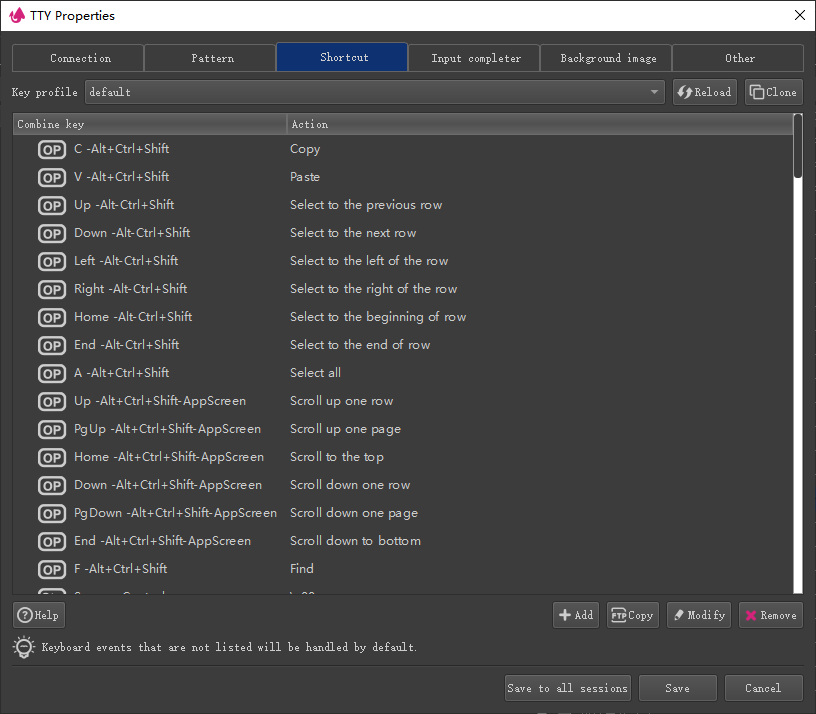Copy the selected shortcut entry
The height and width of the screenshot is (714, 816).
632,615
